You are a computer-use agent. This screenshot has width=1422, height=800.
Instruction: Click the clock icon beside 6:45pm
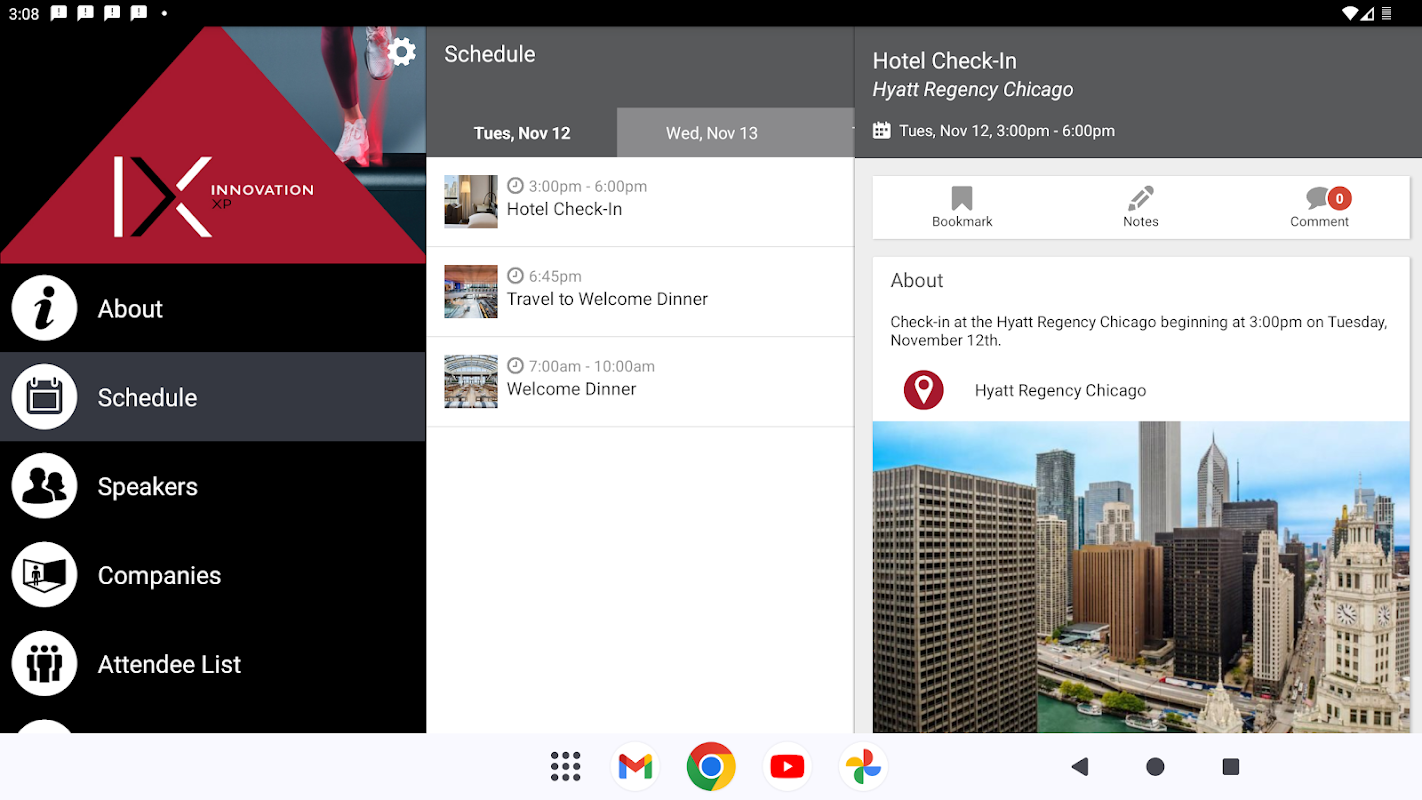515,276
